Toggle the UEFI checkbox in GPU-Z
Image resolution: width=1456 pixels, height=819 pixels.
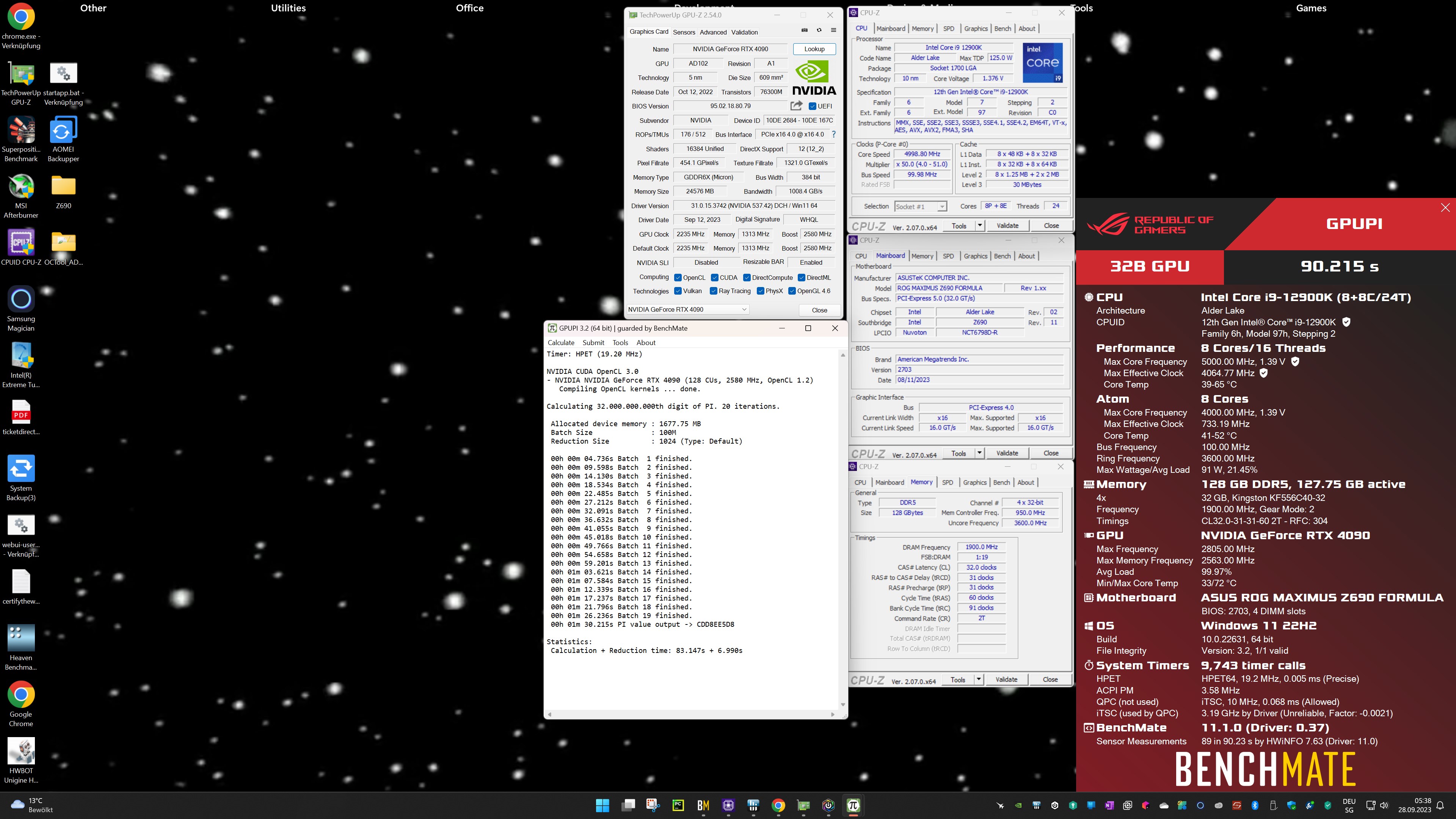812,106
